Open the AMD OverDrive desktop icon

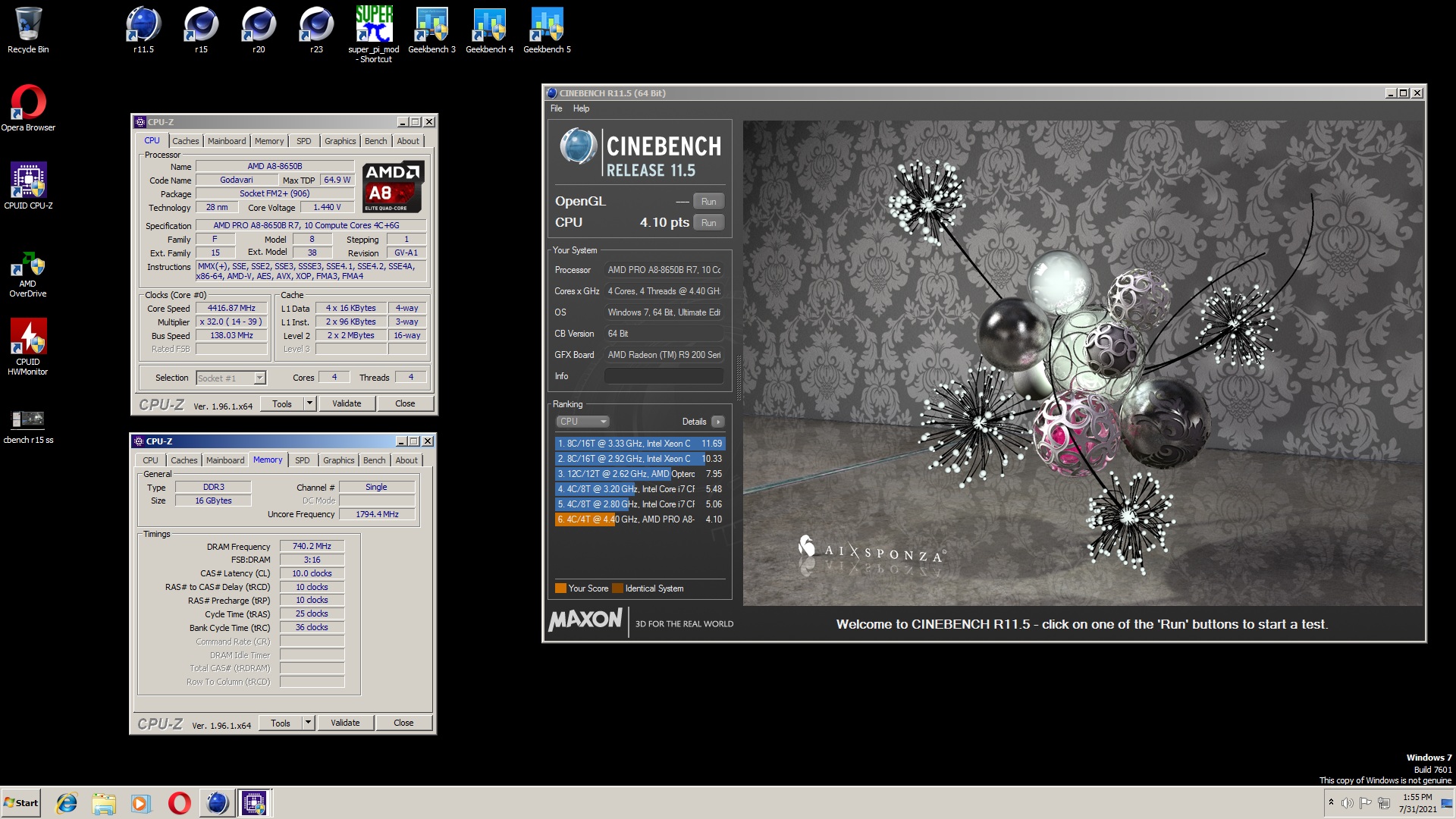28,275
